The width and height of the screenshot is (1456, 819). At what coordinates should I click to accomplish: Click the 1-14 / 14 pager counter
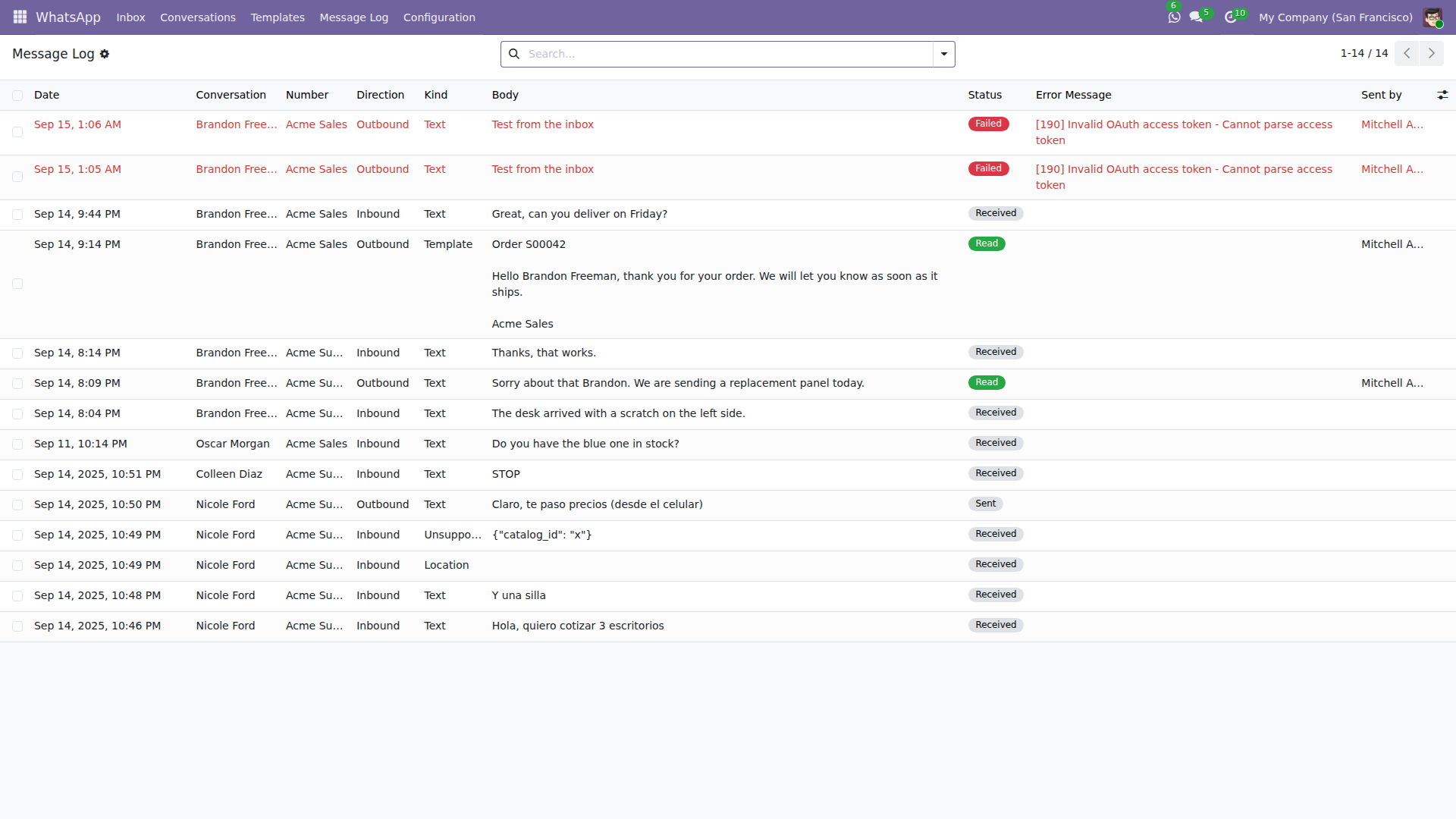1363,53
